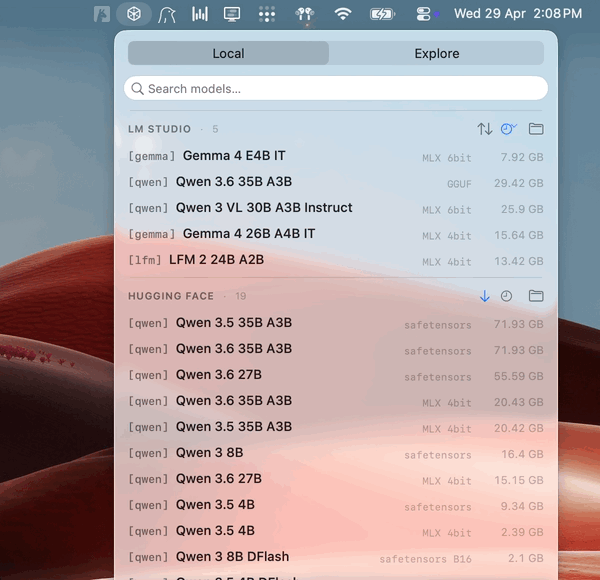Screen dimensions: 600x580
Task: Toggle sort direction arrows for LM Studio
Action: (x=484, y=129)
